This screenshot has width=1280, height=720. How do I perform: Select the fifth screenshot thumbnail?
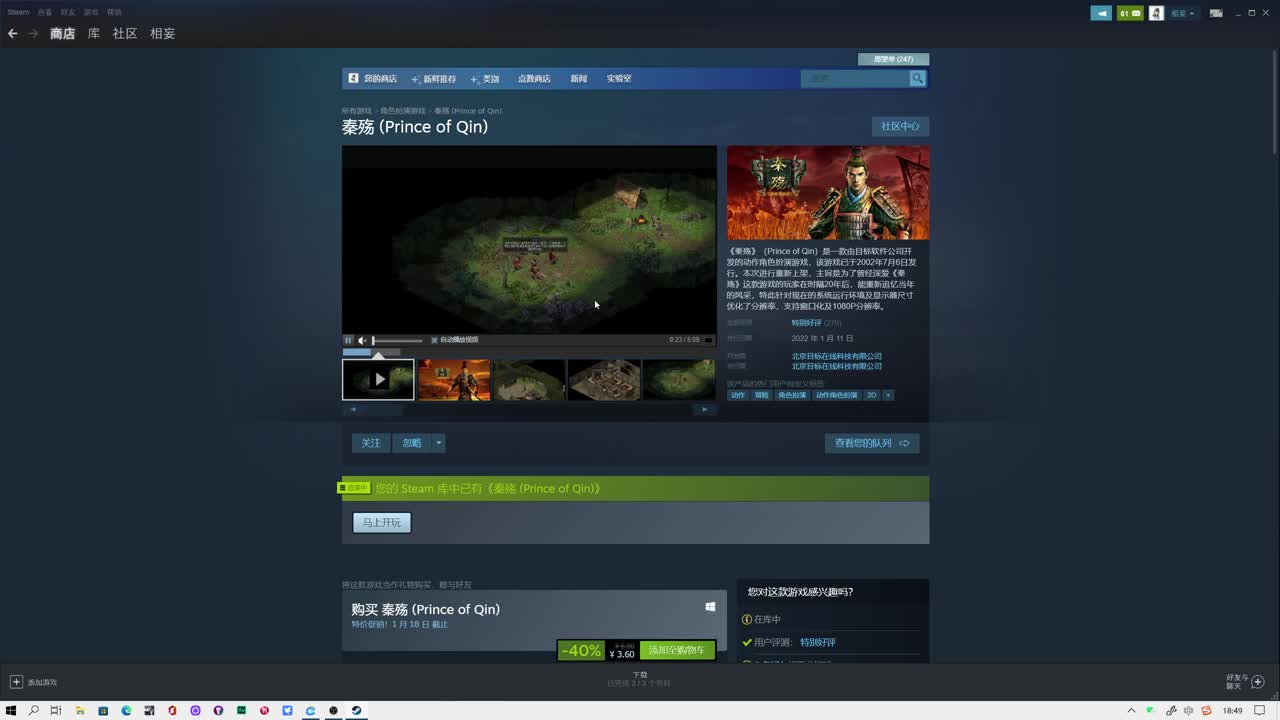pos(679,380)
